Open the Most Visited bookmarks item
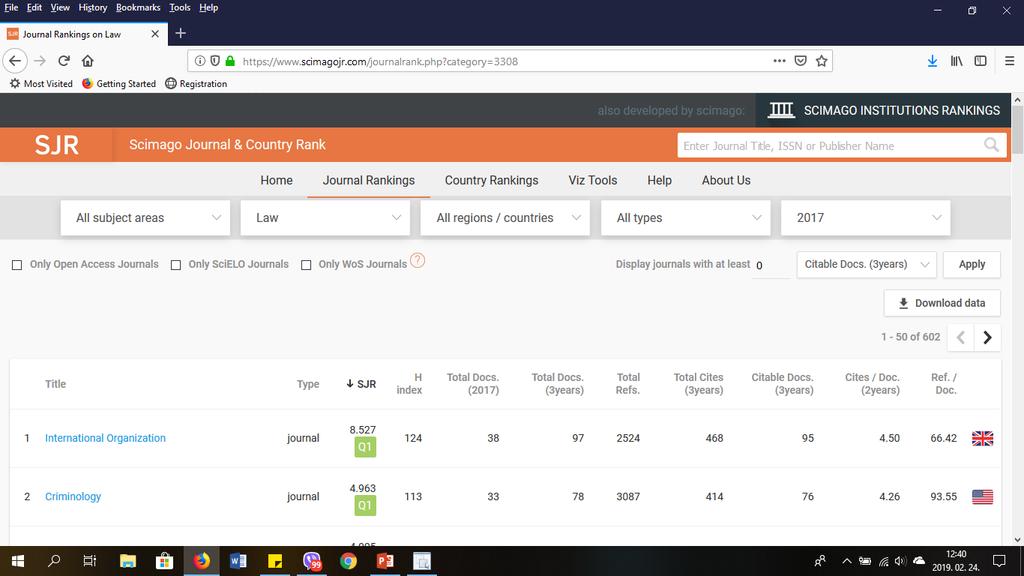This screenshot has width=1024, height=576. click(x=41, y=84)
